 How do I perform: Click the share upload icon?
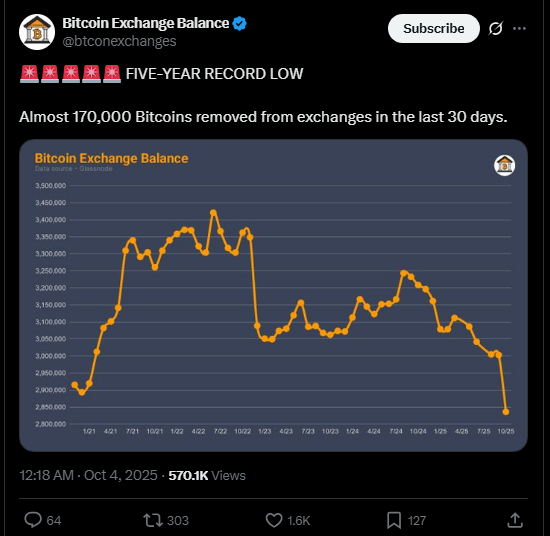[x=515, y=520]
